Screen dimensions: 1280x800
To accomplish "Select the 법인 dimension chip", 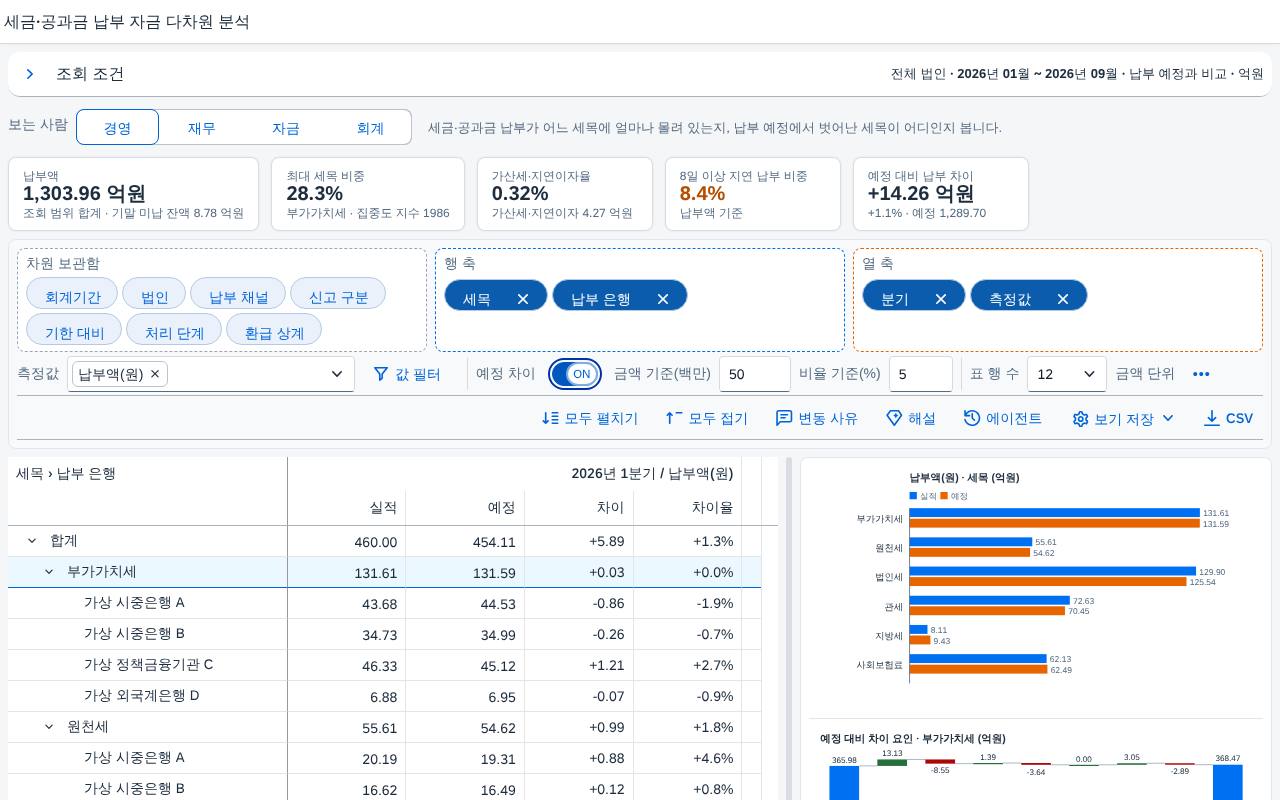I will coord(155,295).
